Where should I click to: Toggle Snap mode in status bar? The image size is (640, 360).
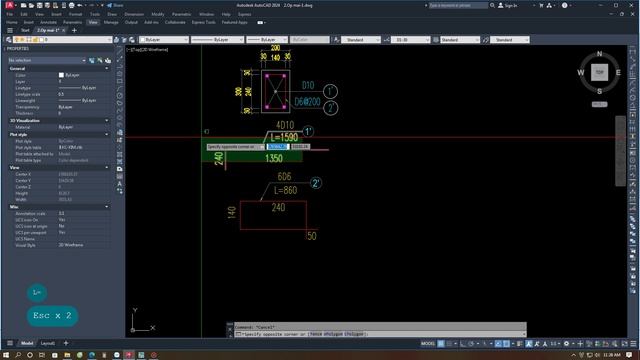449,344
